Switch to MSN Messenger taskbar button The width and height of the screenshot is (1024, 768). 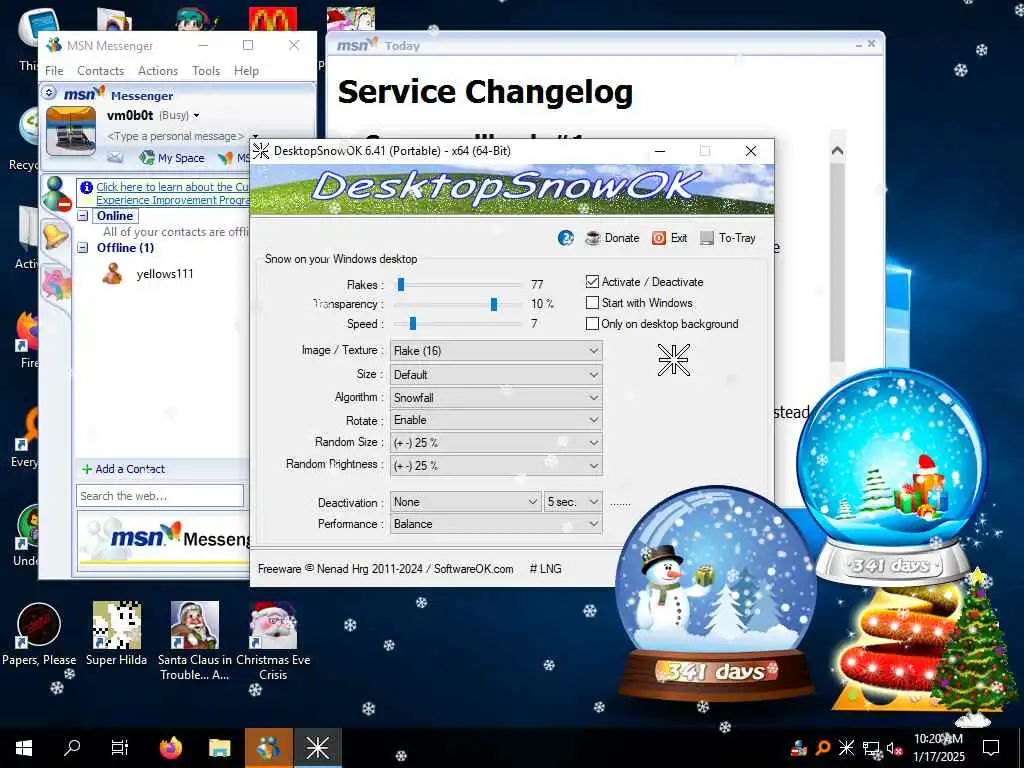click(268, 748)
